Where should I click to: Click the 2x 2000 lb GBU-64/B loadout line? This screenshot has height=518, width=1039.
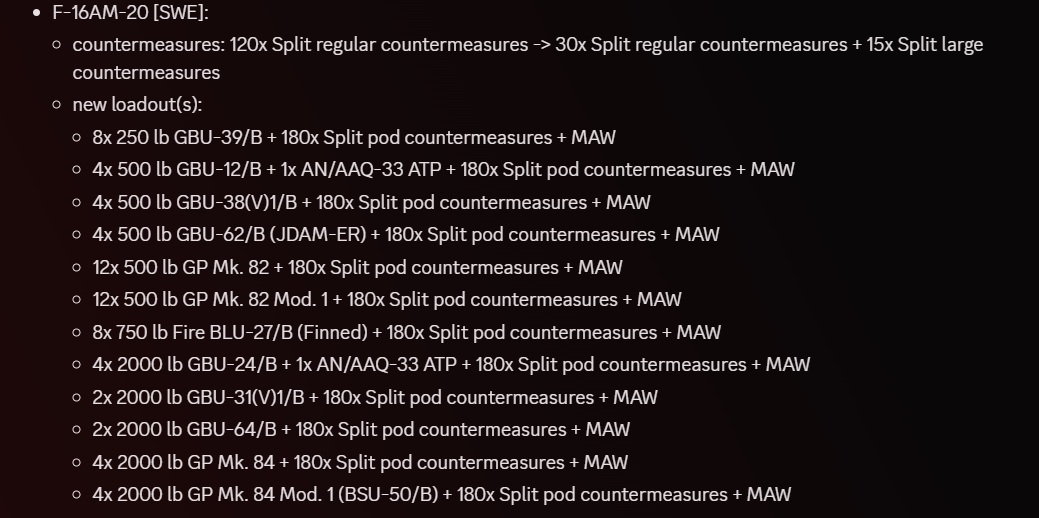pos(361,429)
